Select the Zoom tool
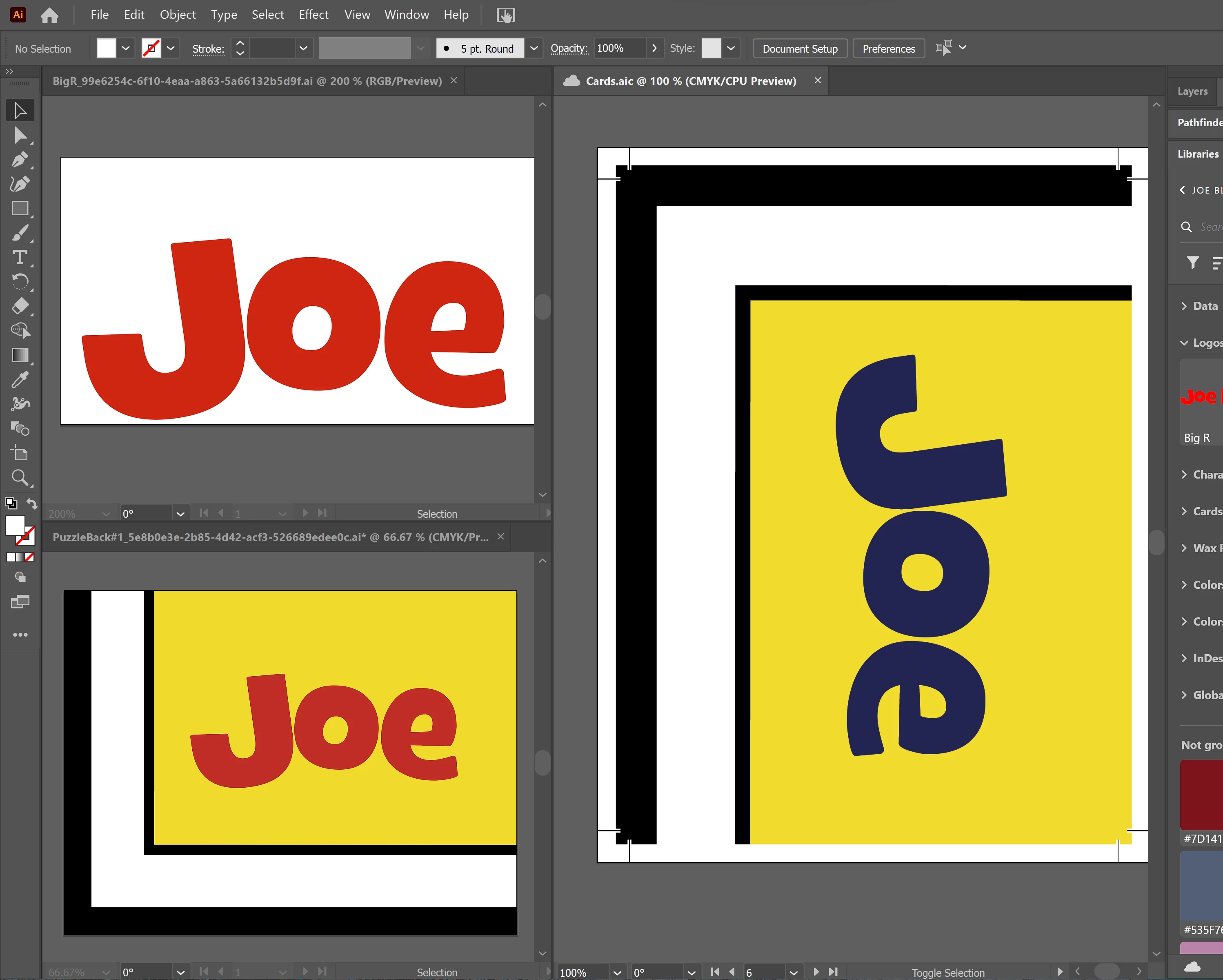This screenshot has height=980, width=1223. [x=19, y=478]
